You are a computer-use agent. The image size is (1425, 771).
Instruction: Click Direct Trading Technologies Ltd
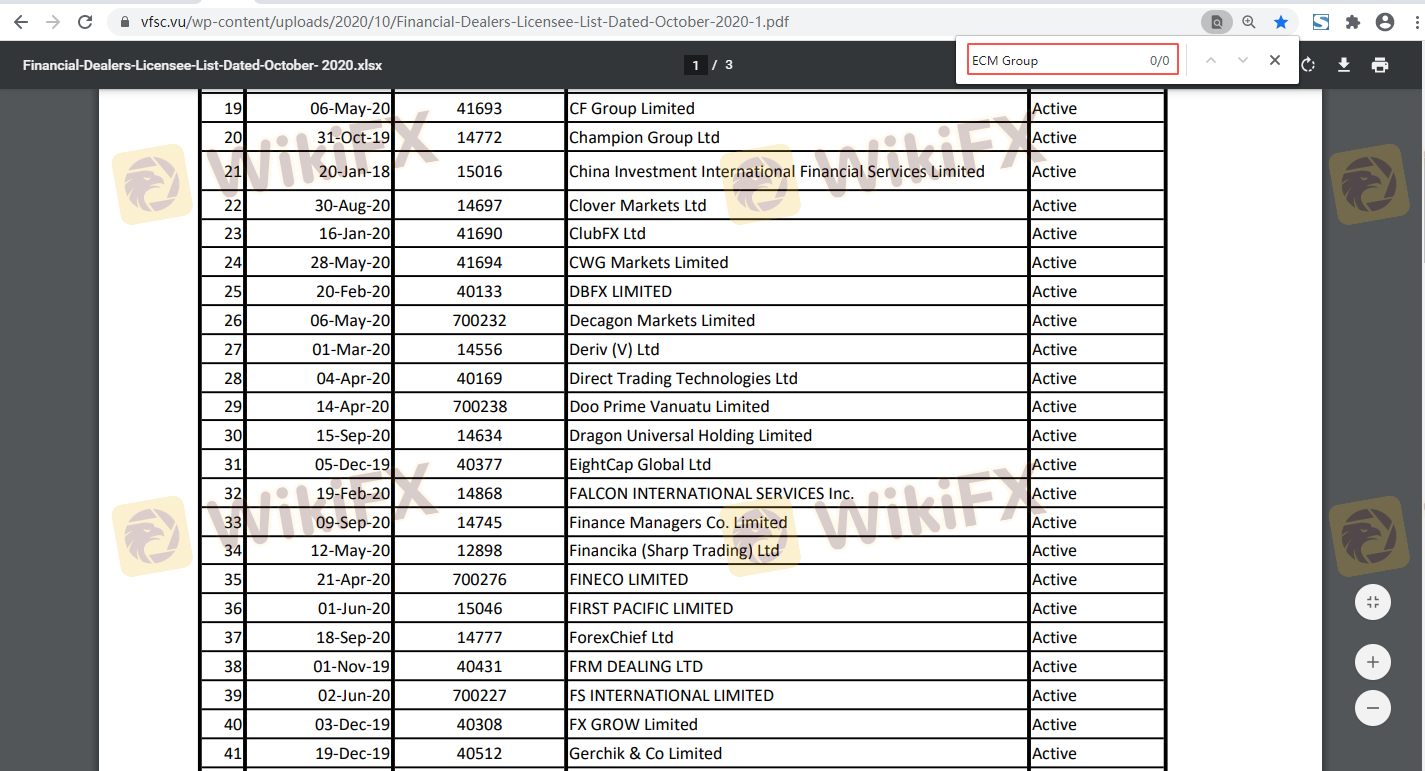[x=683, y=378]
